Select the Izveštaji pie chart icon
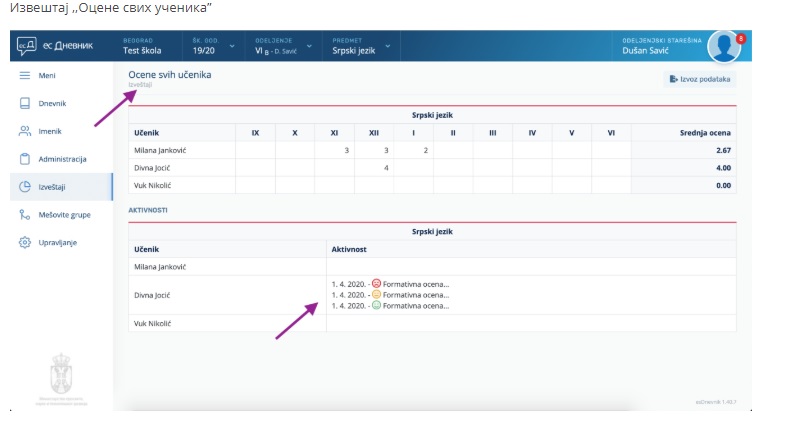 coord(24,186)
